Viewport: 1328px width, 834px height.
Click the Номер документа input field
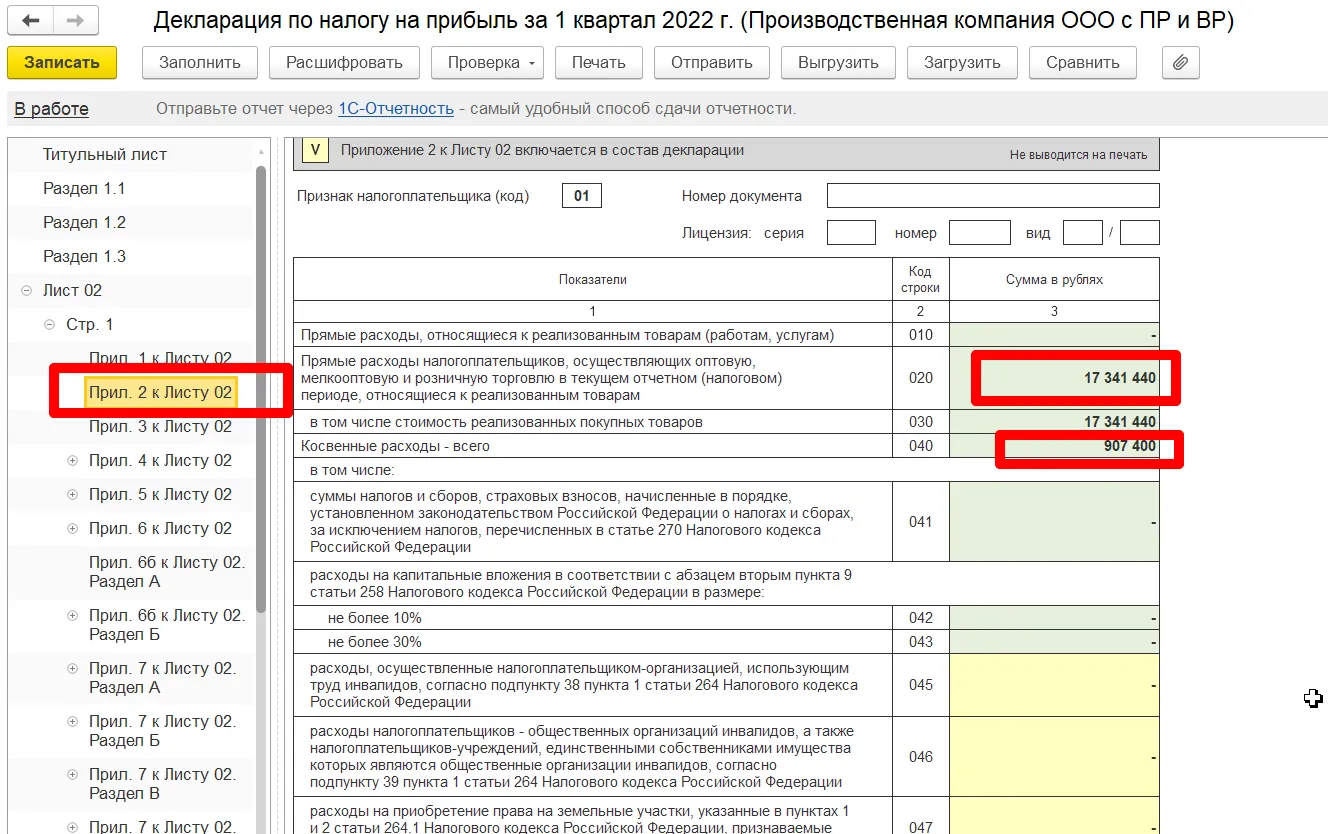point(993,196)
